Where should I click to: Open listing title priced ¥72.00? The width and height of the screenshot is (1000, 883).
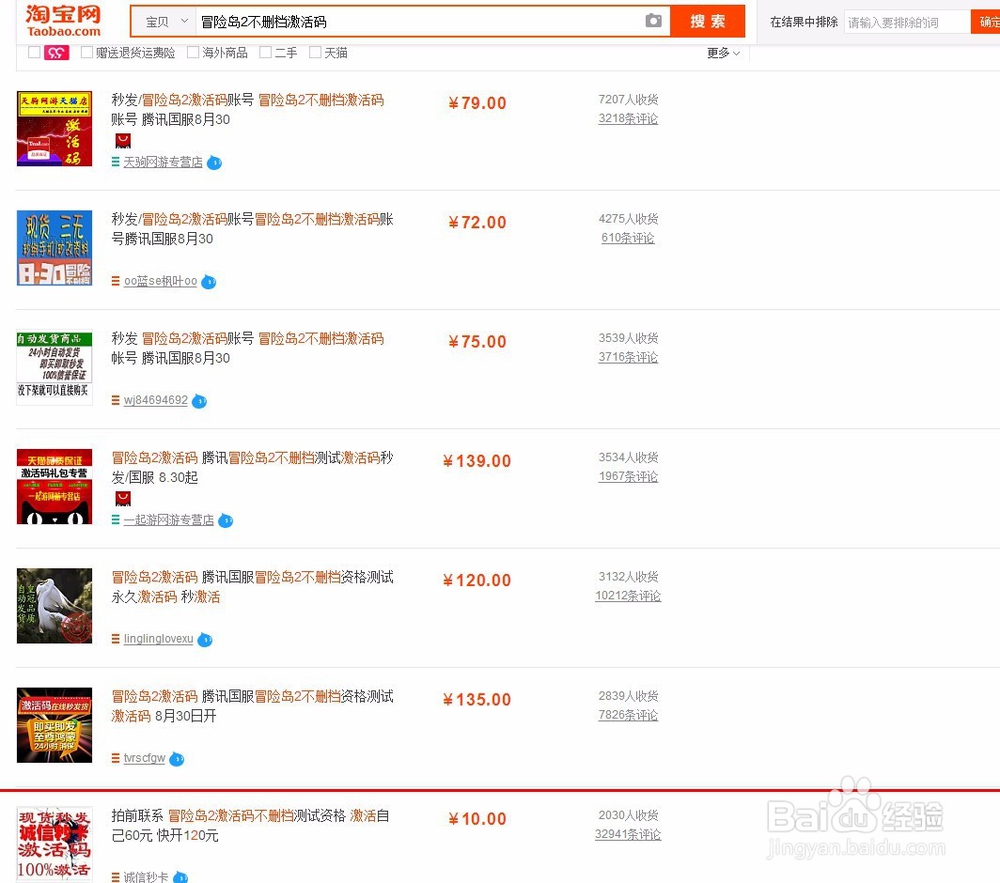(253, 229)
